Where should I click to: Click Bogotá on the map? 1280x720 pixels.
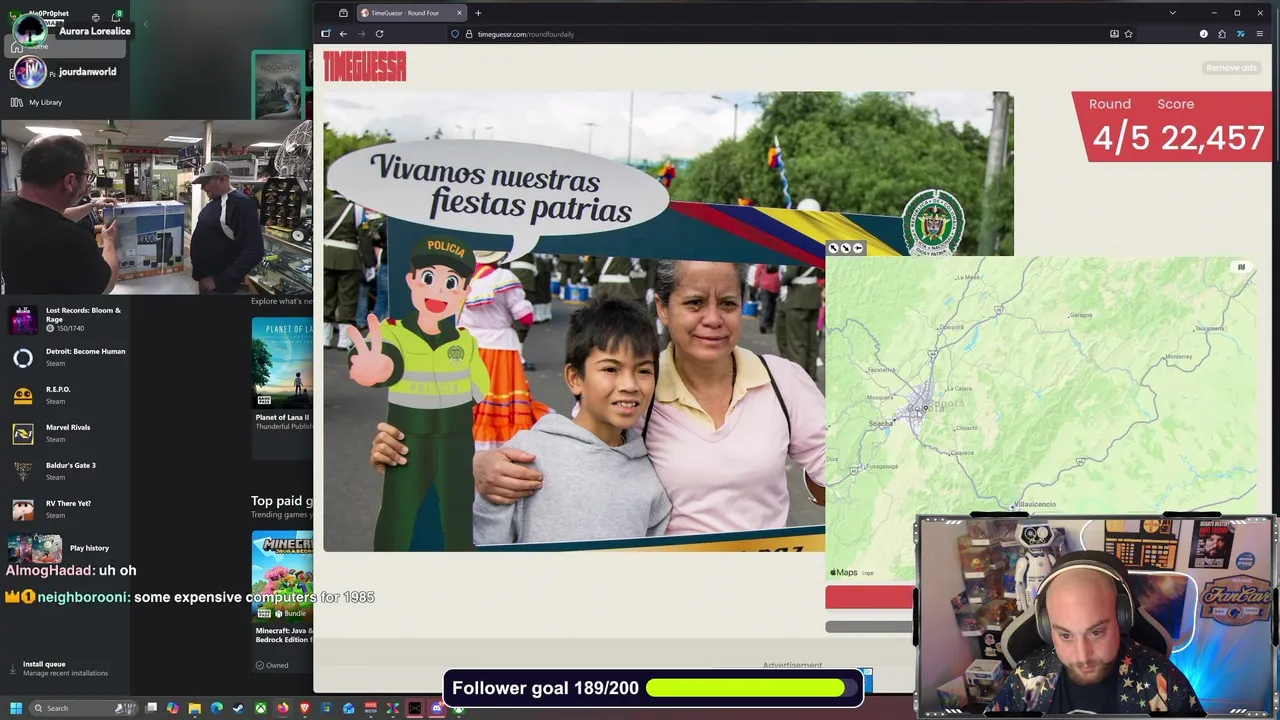click(x=926, y=407)
